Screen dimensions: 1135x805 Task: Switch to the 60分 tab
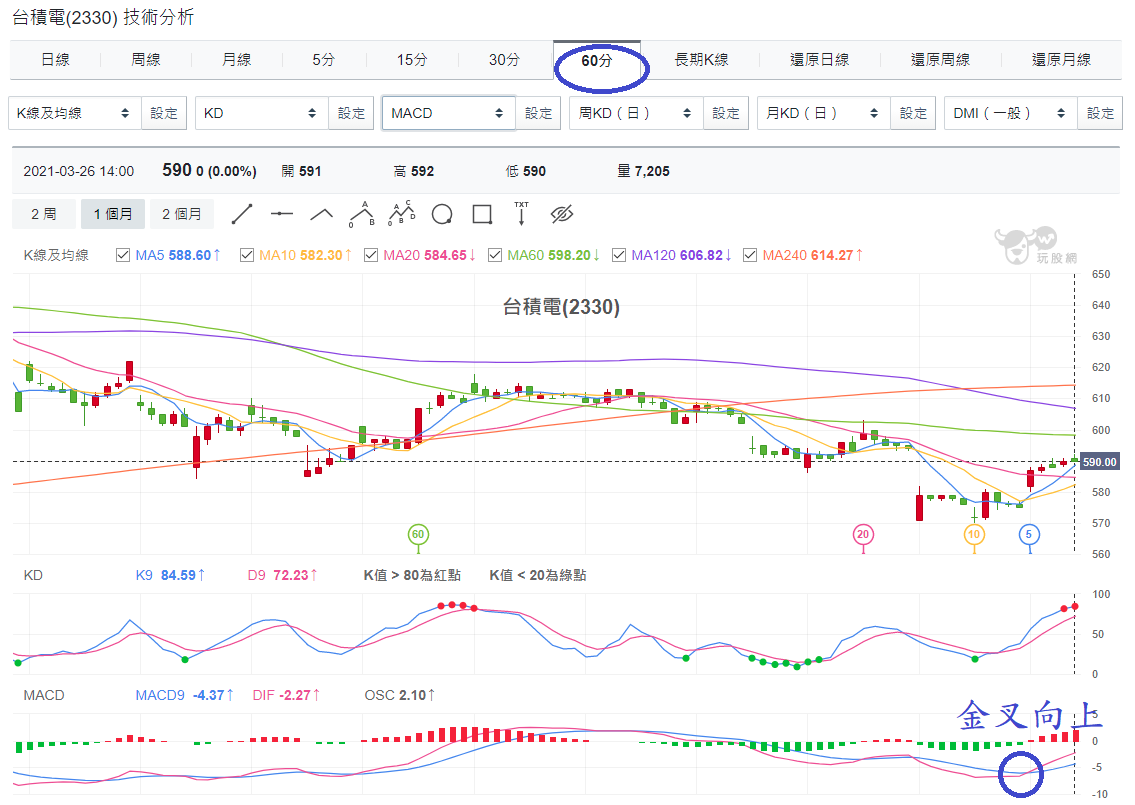tap(597, 60)
